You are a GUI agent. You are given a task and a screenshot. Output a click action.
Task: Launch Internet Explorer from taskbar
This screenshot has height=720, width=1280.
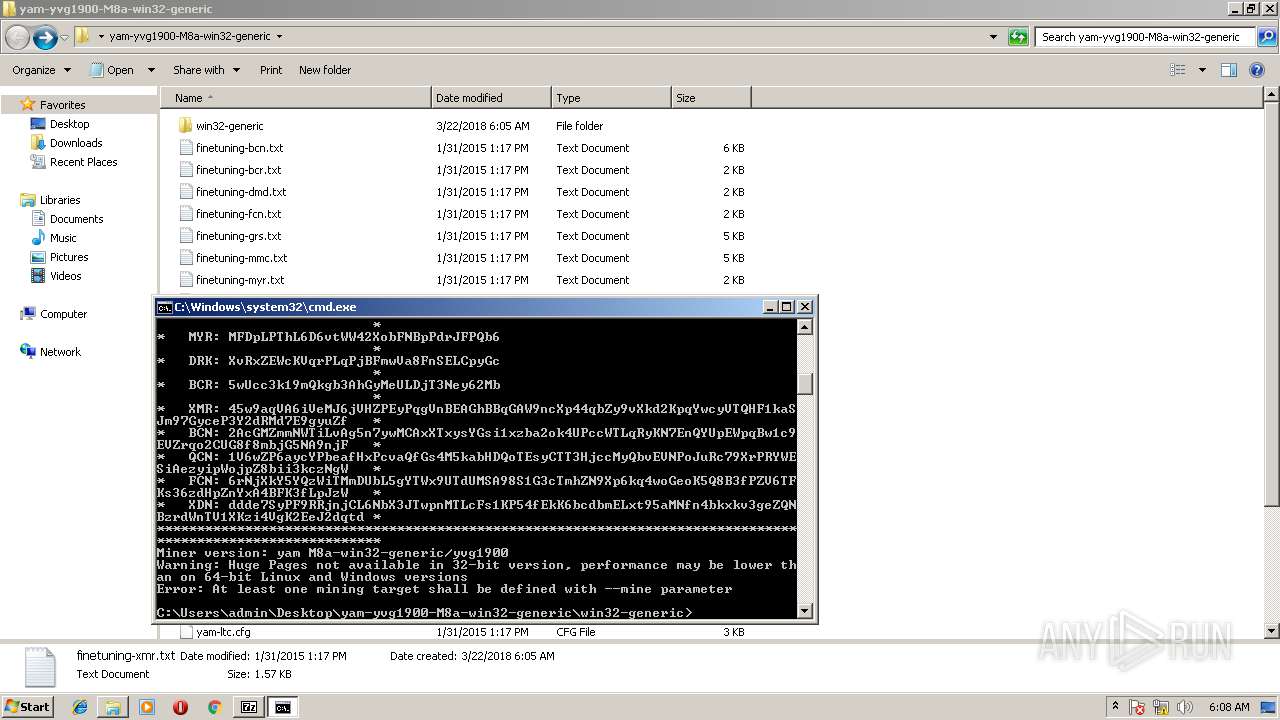pyautogui.click(x=80, y=707)
